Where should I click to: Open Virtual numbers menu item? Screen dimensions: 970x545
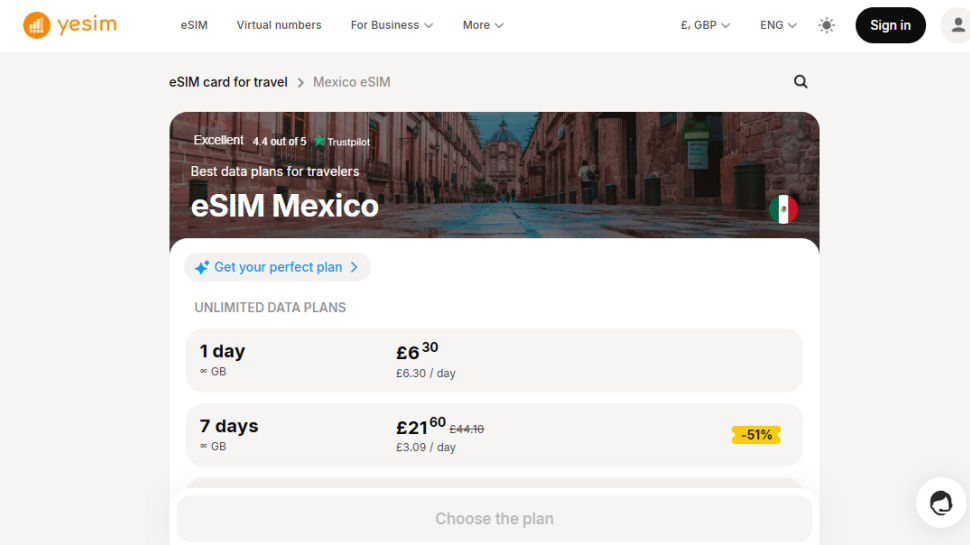pos(279,25)
